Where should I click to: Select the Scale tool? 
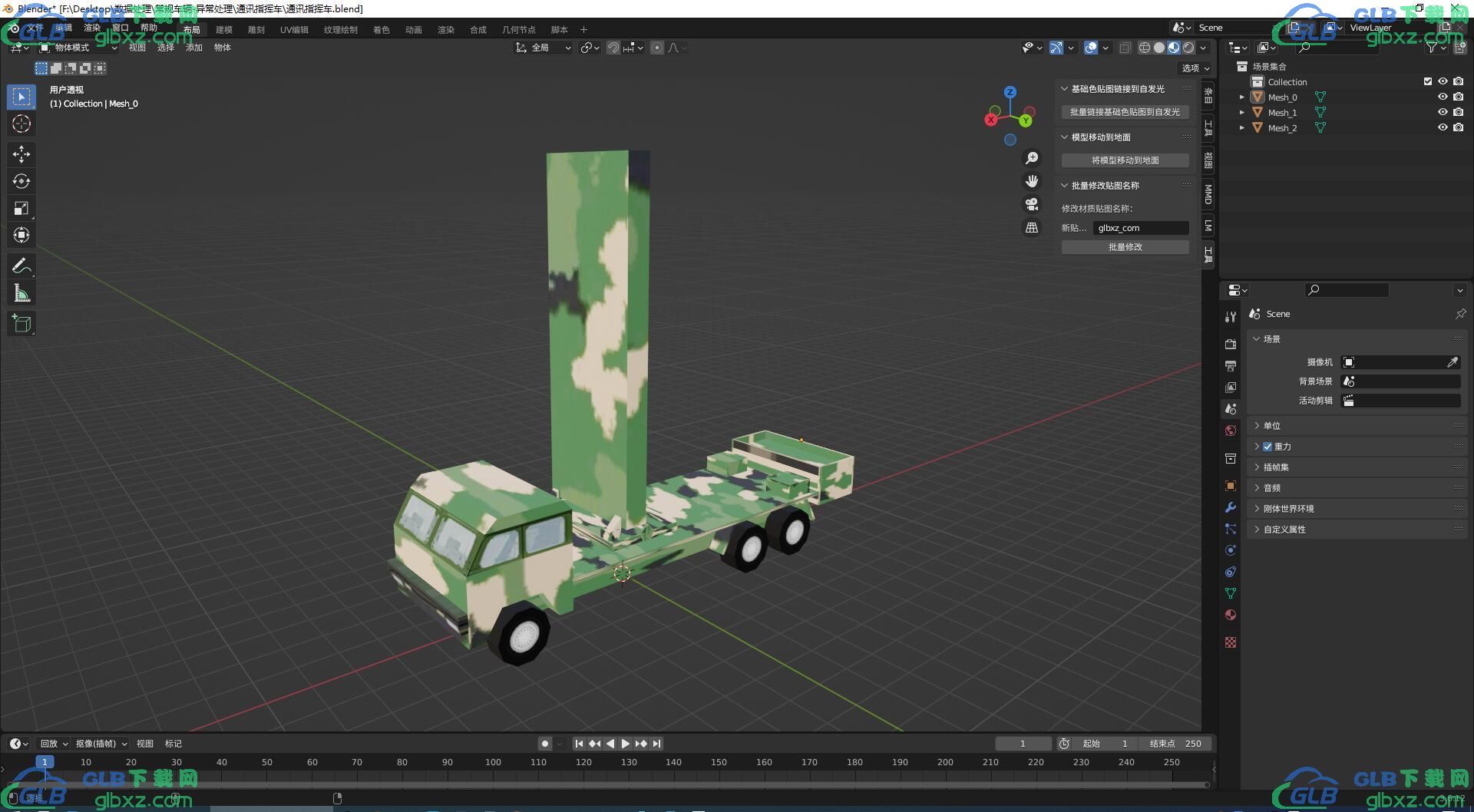(21, 208)
